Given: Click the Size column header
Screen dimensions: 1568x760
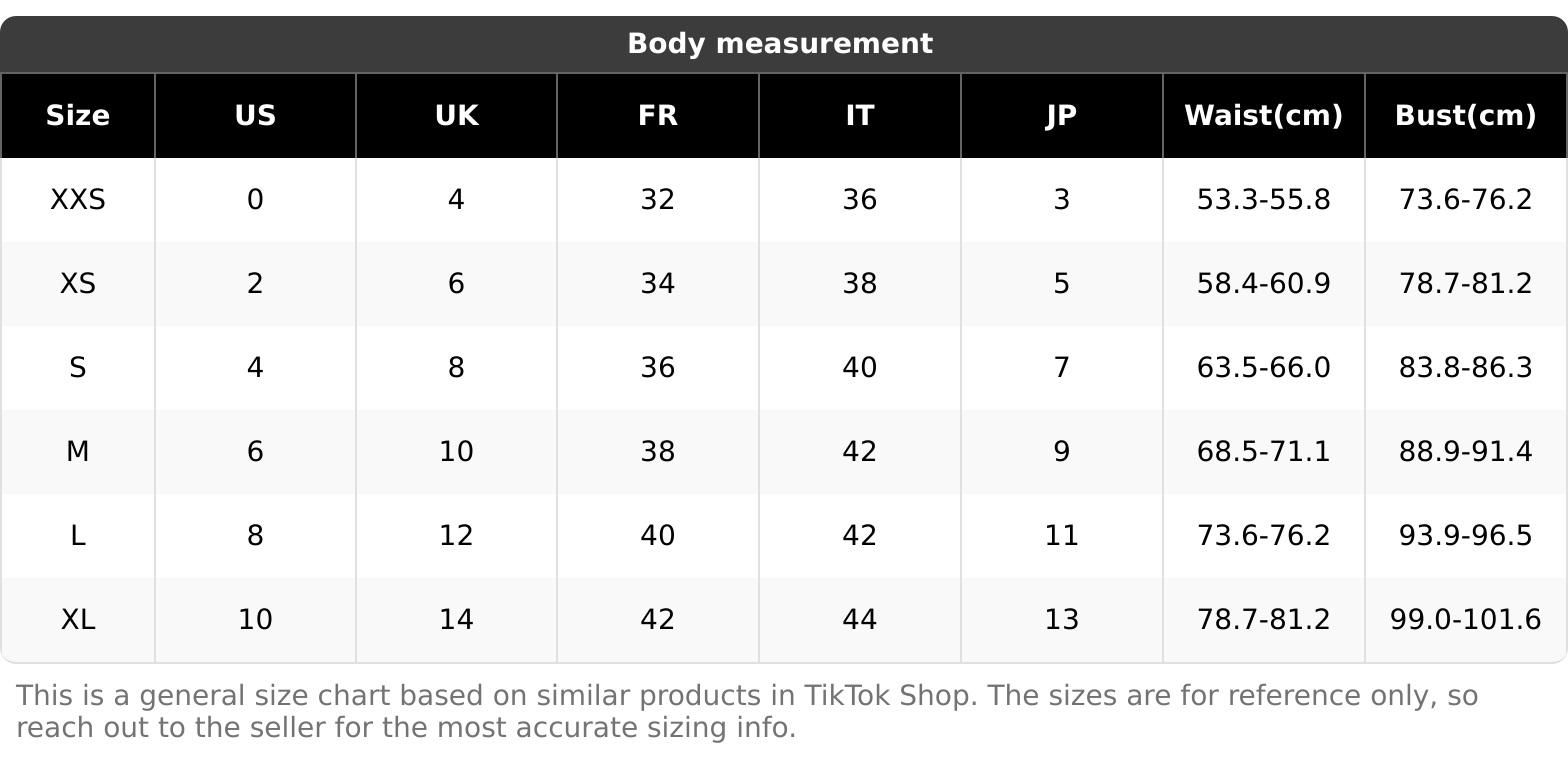Looking at the screenshot, I should (x=78, y=116).
